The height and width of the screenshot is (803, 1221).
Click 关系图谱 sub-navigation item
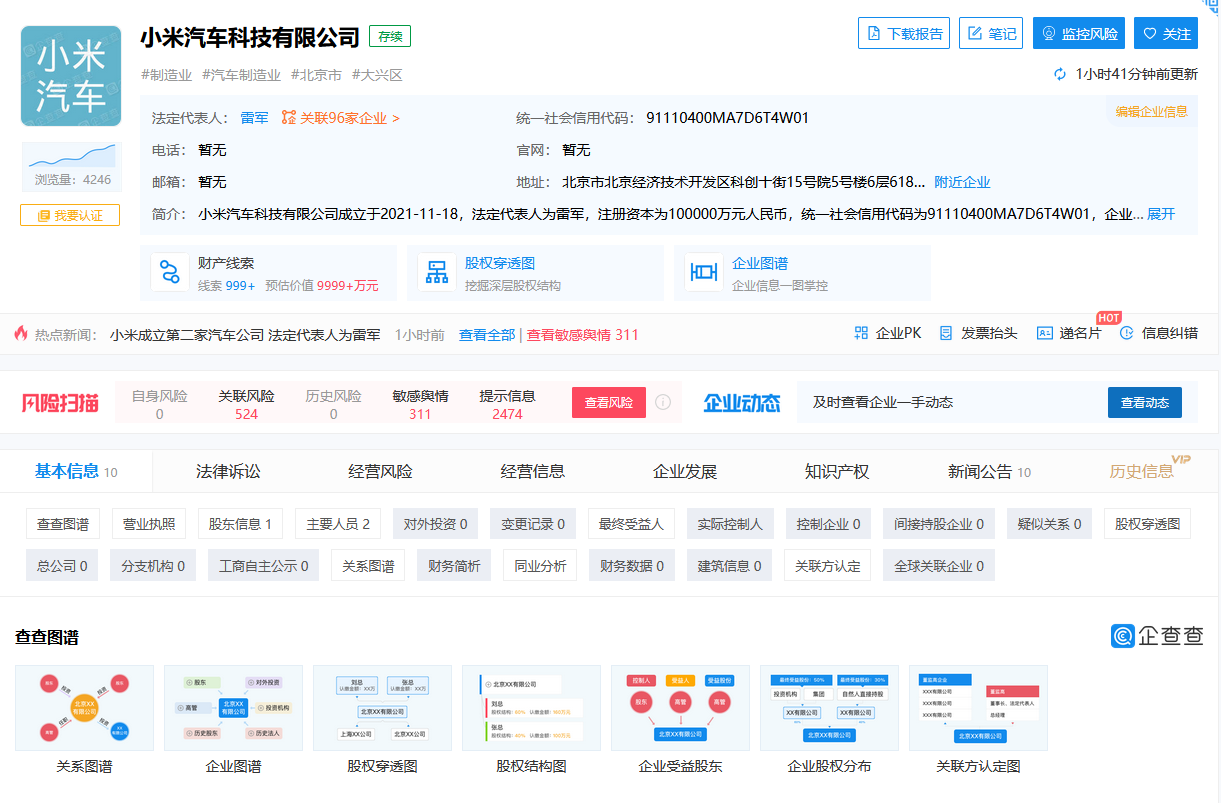(x=368, y=566)
